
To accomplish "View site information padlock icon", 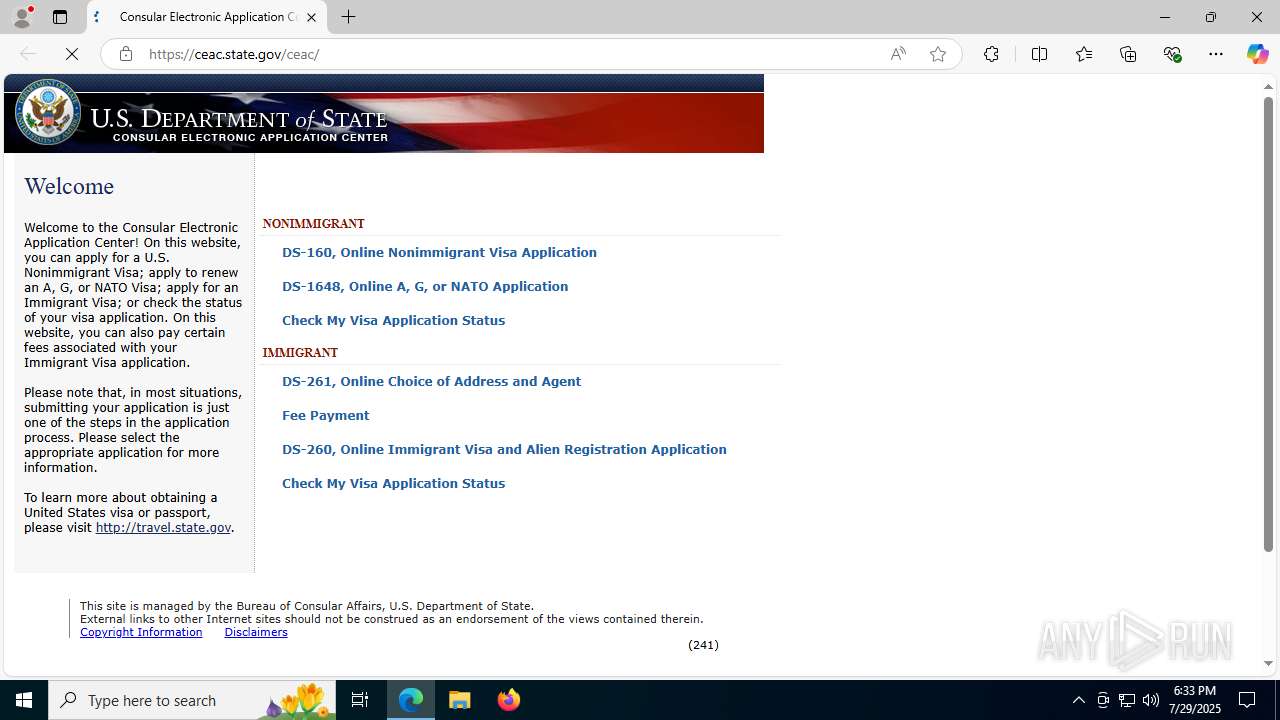I will point(125,54).
